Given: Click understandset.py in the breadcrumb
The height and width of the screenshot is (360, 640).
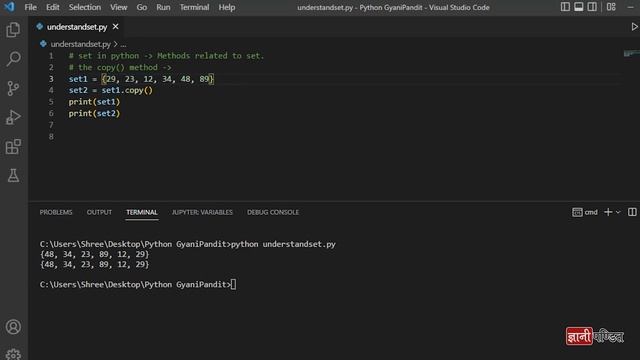Looking at the screenshot, I should pyautogui.click(x=80, y=44).
